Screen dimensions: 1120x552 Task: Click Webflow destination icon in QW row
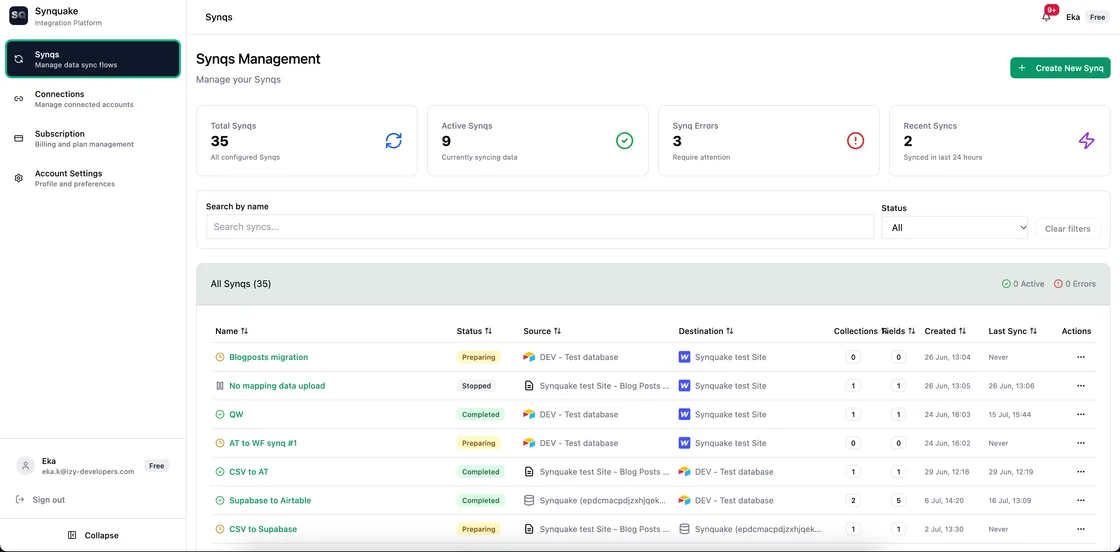[684, 414]
